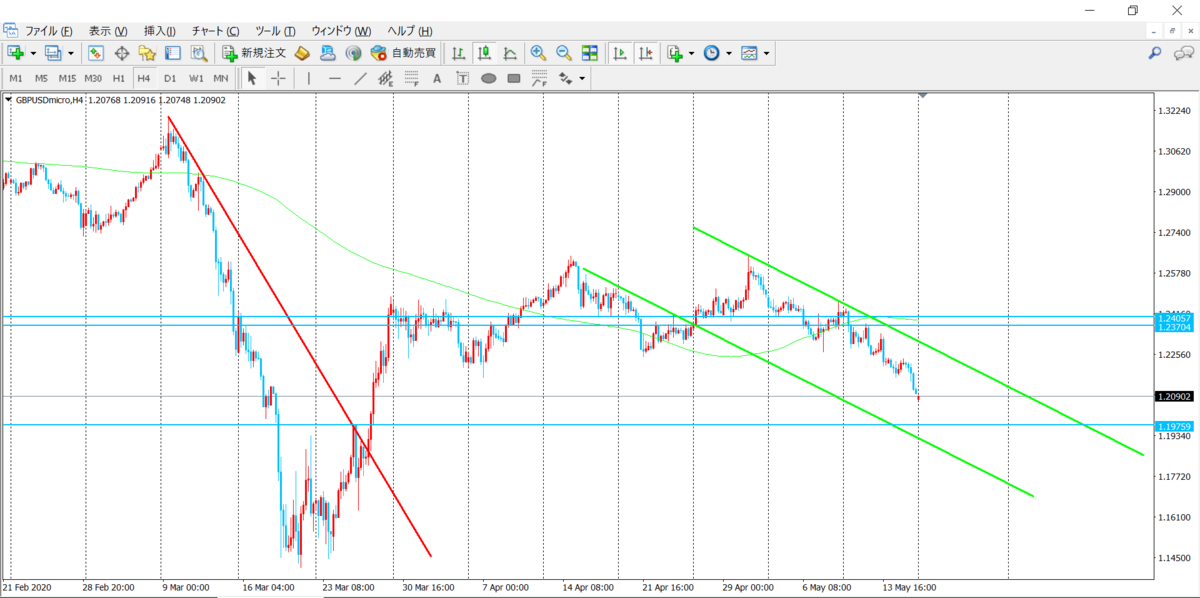This screenshot has height=598, width=1200.
Task: Select the crosshair tool
Action: [x=277, y=78]
